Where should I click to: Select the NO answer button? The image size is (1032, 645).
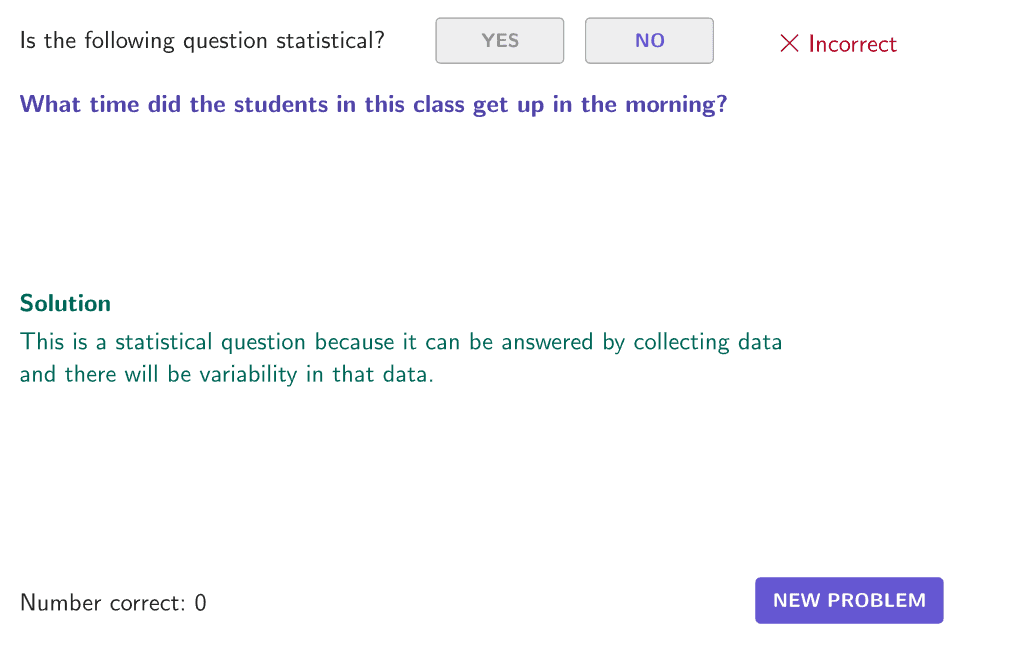[x=649, y=41]
